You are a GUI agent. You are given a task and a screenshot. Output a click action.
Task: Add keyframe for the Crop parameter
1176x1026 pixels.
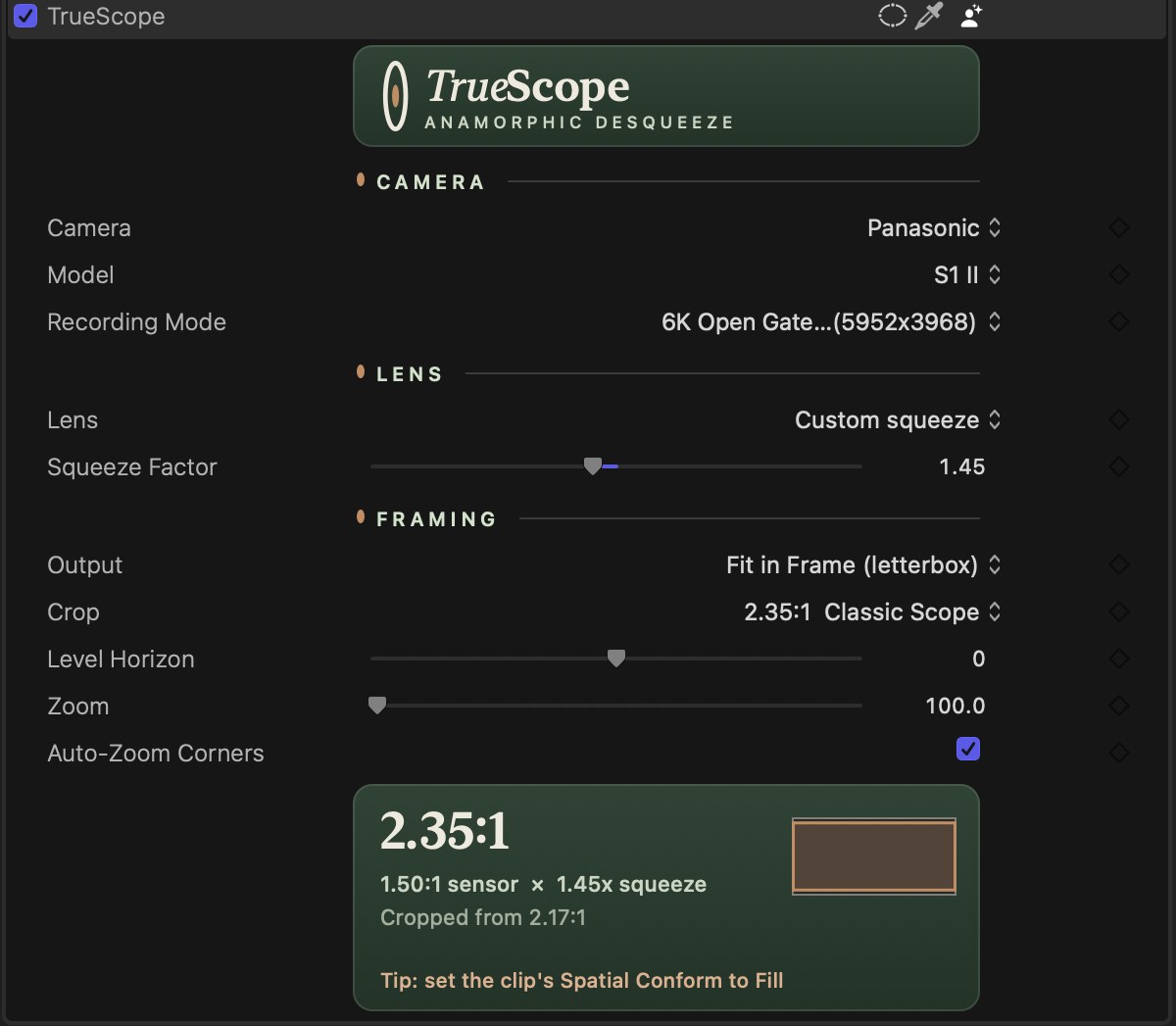1118,611
